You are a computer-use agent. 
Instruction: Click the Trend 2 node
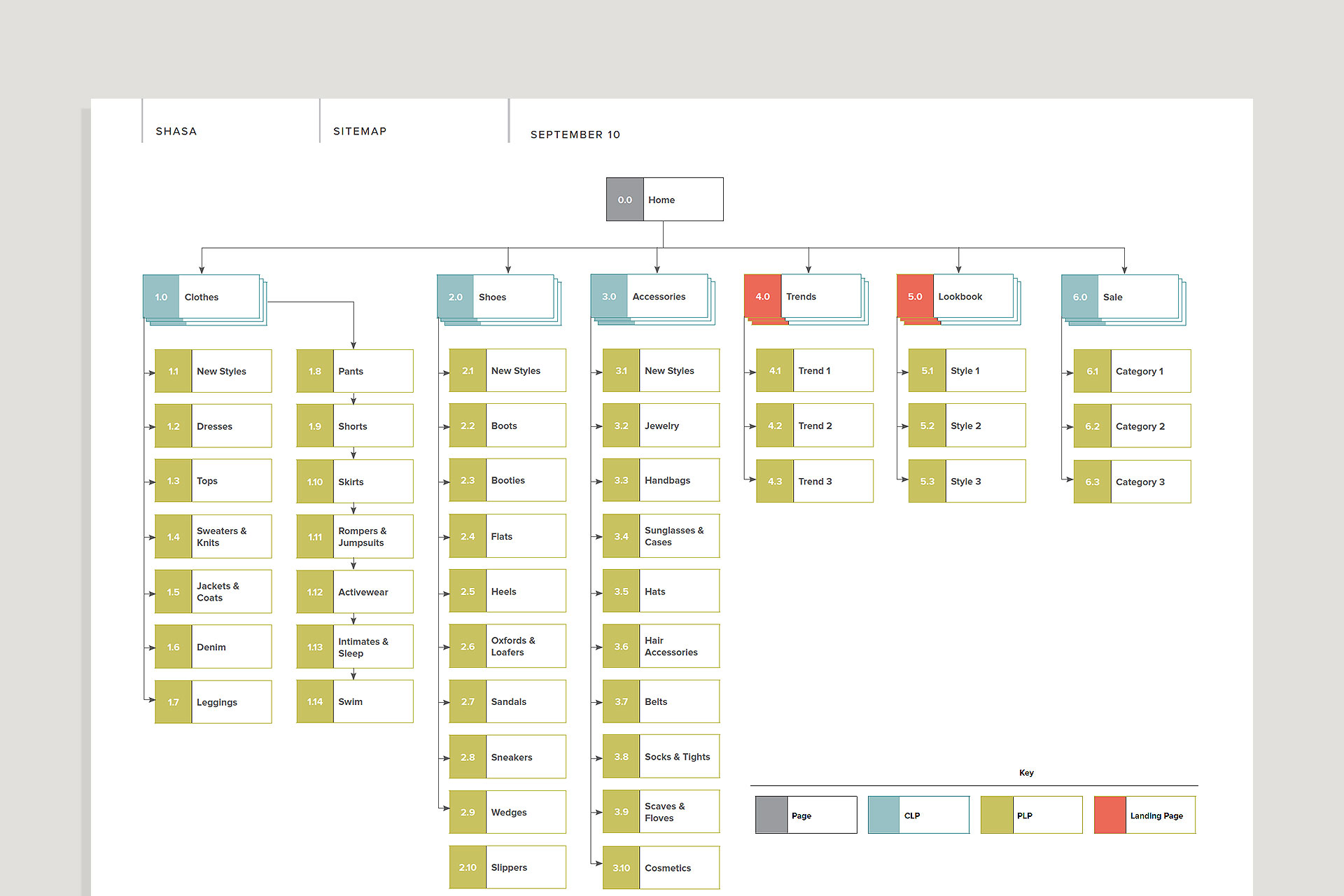(814, 426)
